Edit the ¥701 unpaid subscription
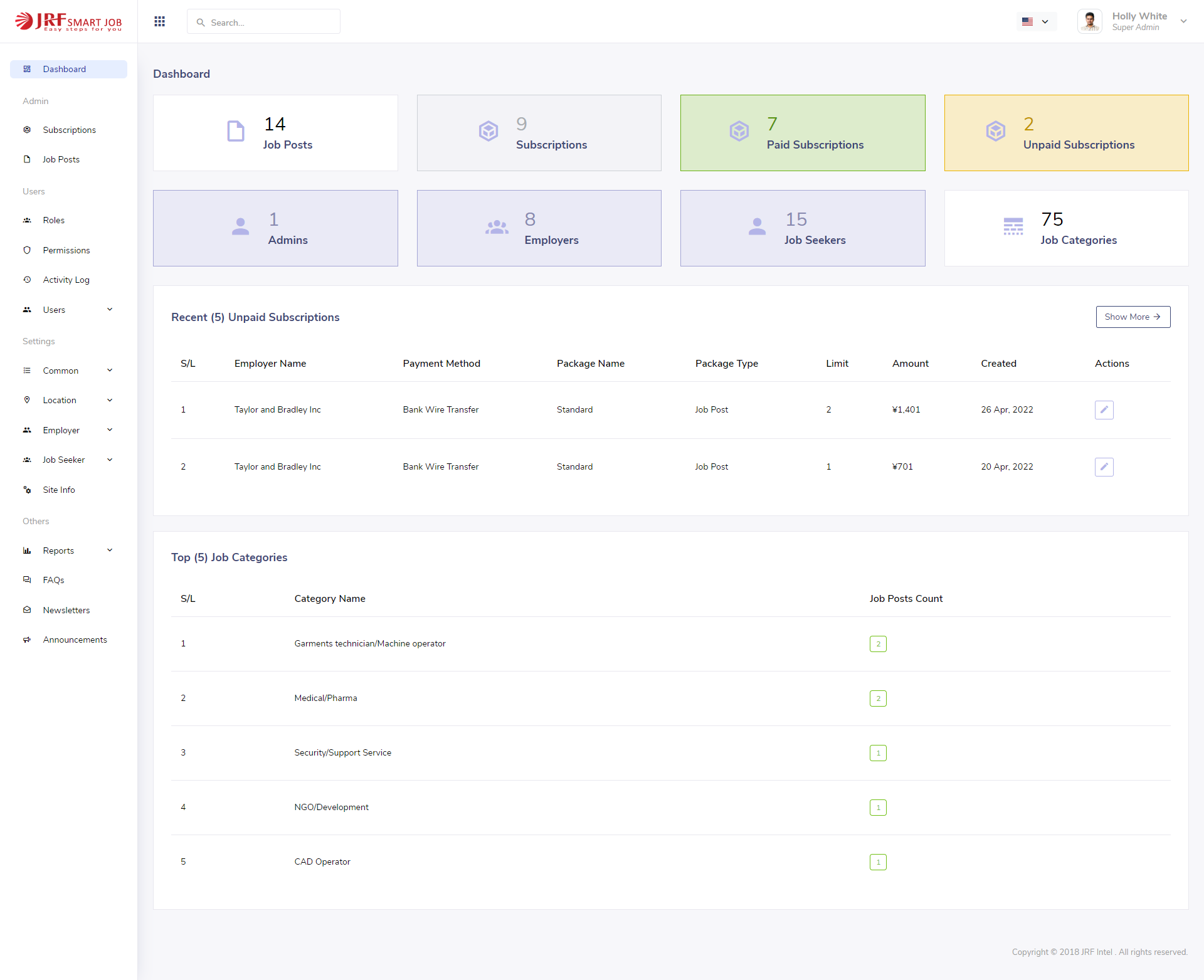1204x980 pixels. coord(1104,467)
